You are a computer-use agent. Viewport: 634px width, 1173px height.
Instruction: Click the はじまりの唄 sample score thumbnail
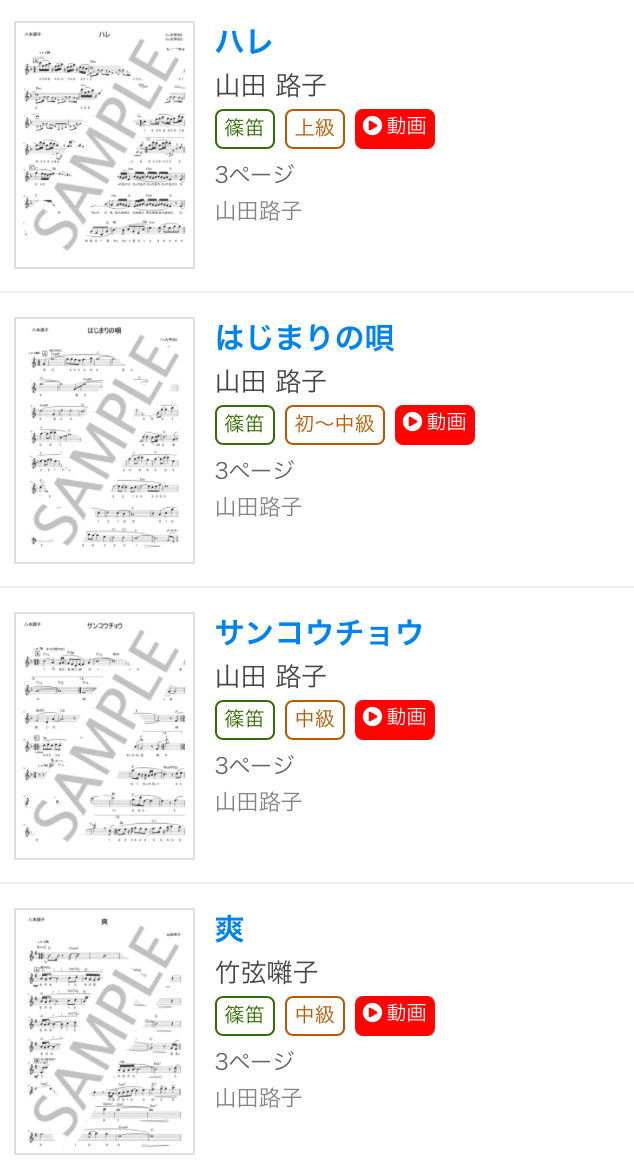[105, 441]
